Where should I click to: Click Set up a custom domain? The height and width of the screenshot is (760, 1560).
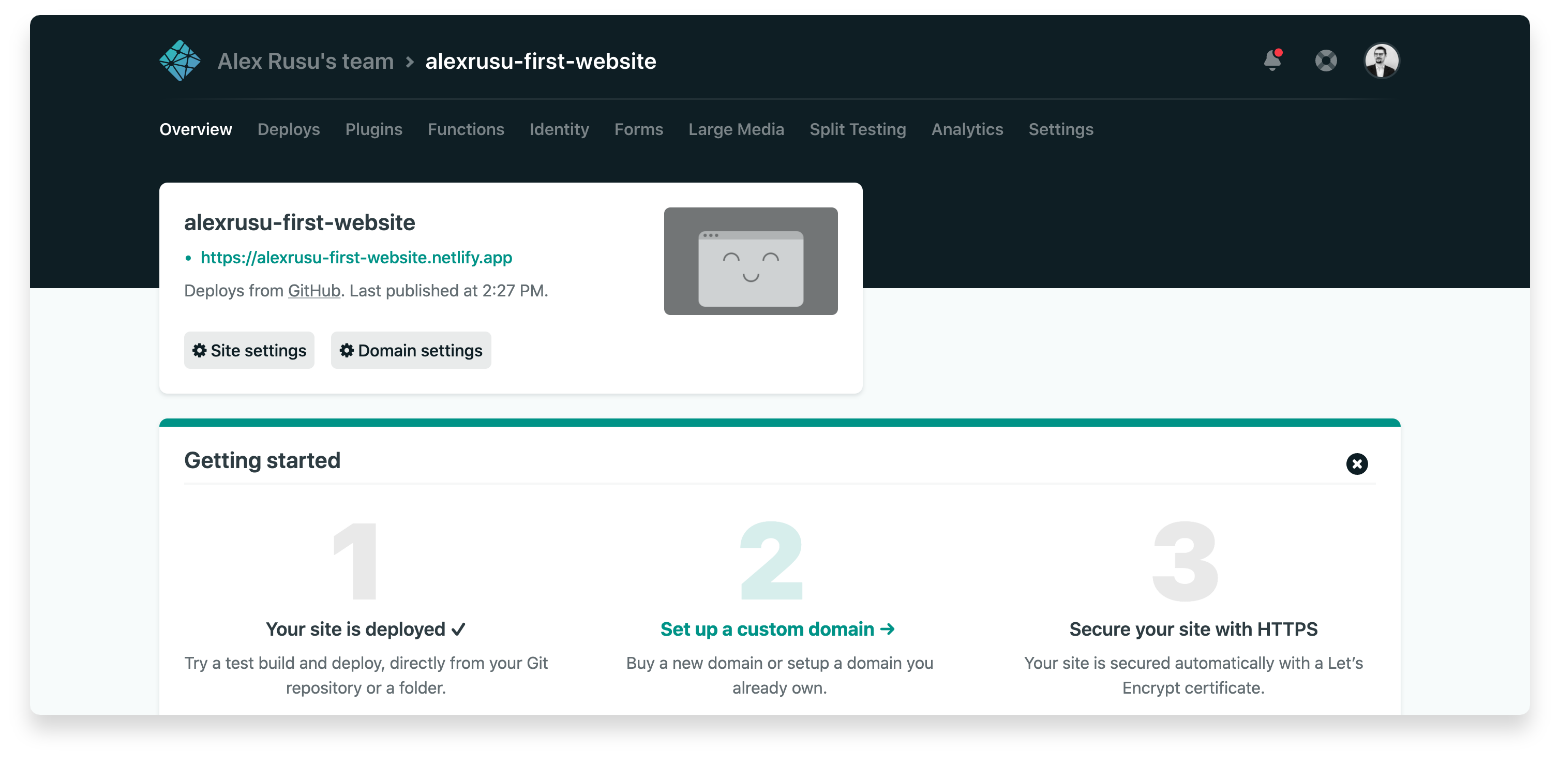click(x=778, y=629)
